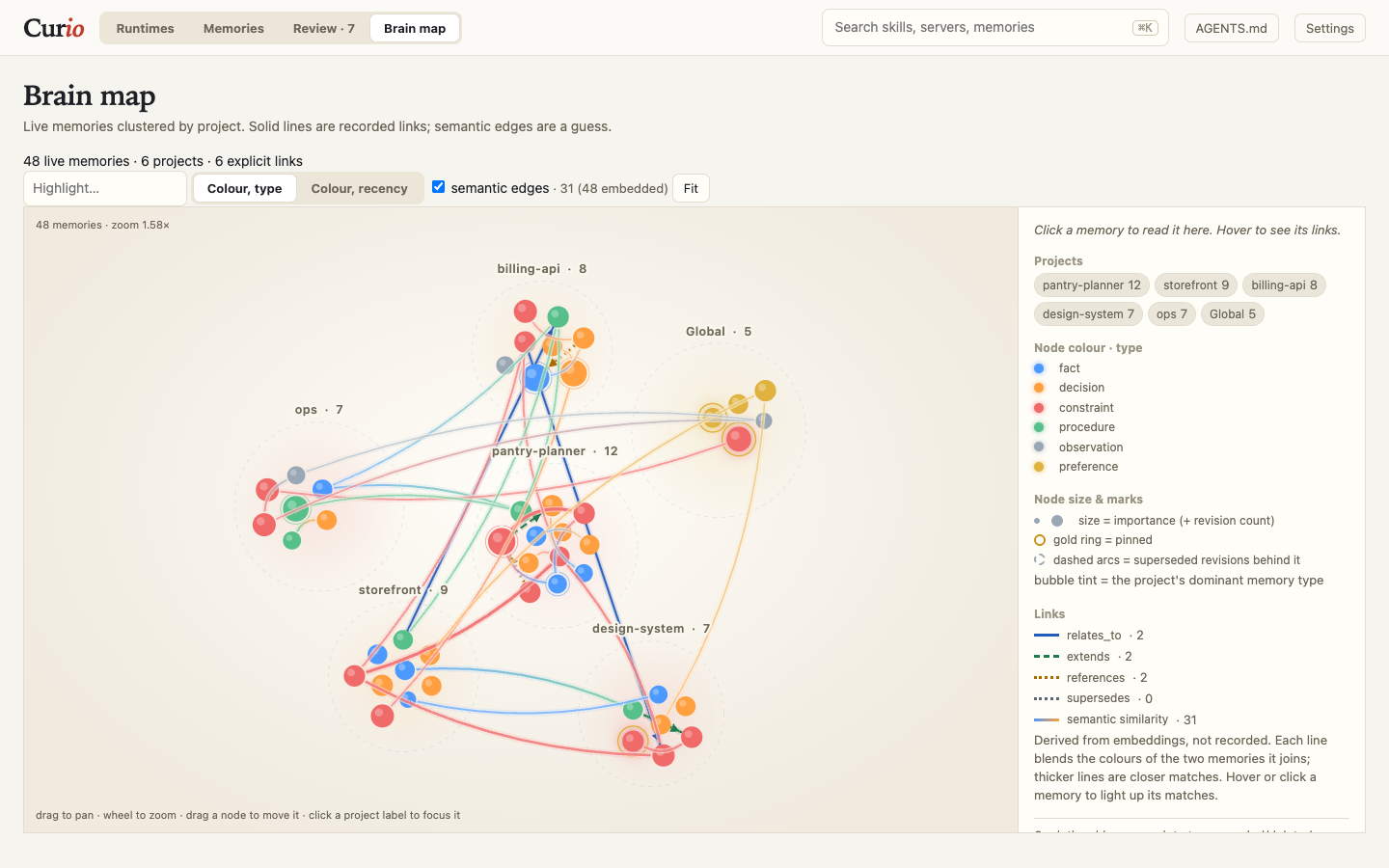Select the ops 7 project chip
1389x868 pixels.
coord(1172,314)
